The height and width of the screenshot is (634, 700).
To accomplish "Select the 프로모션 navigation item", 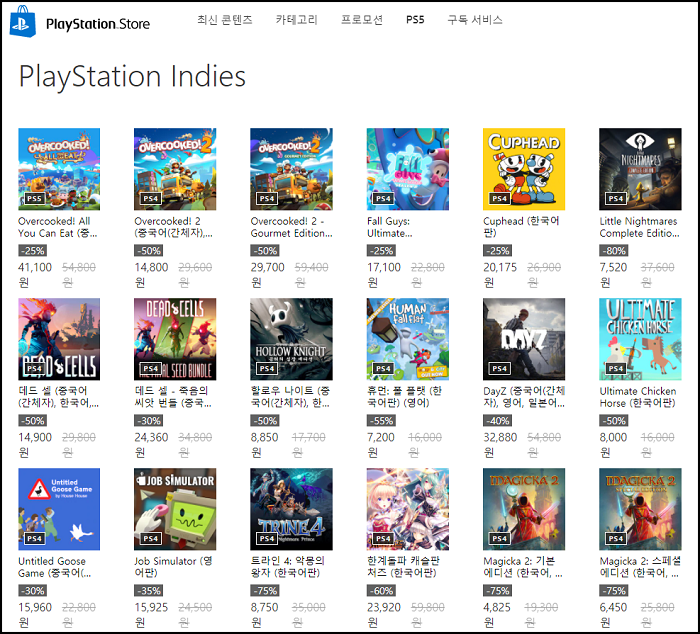I will (x=361, y=20).
